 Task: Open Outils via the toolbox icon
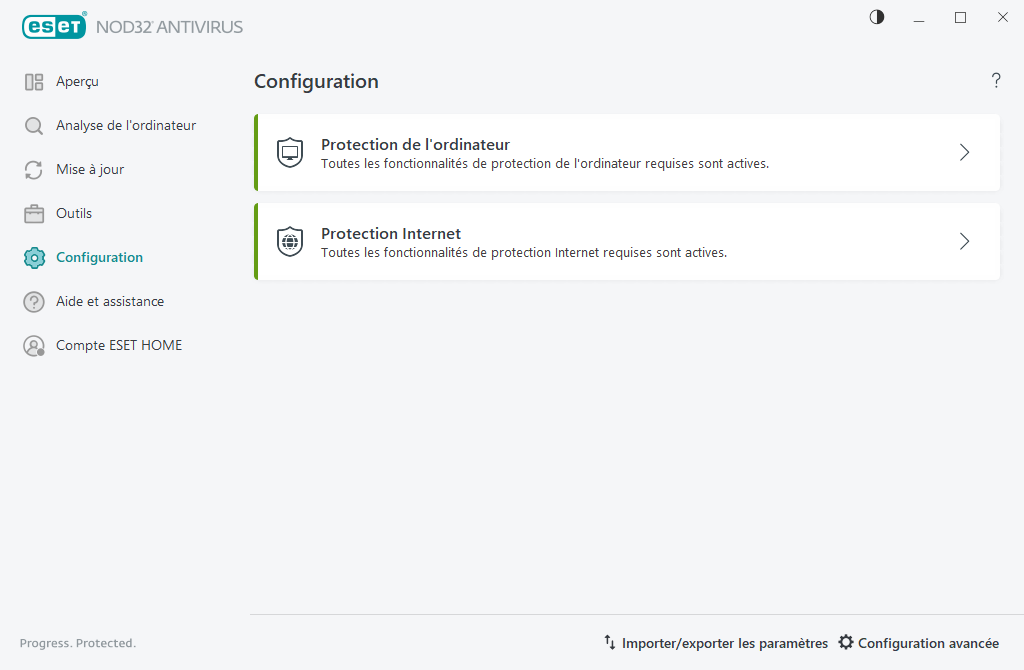tap(35, 213)
